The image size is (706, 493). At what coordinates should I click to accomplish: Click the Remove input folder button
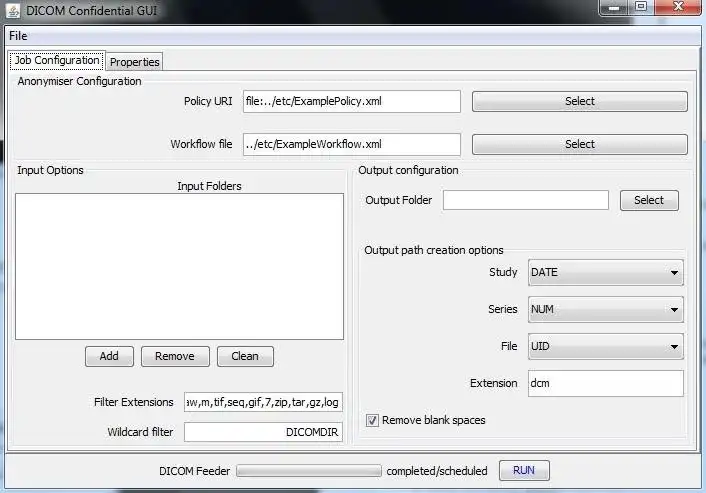coord(175,356)
